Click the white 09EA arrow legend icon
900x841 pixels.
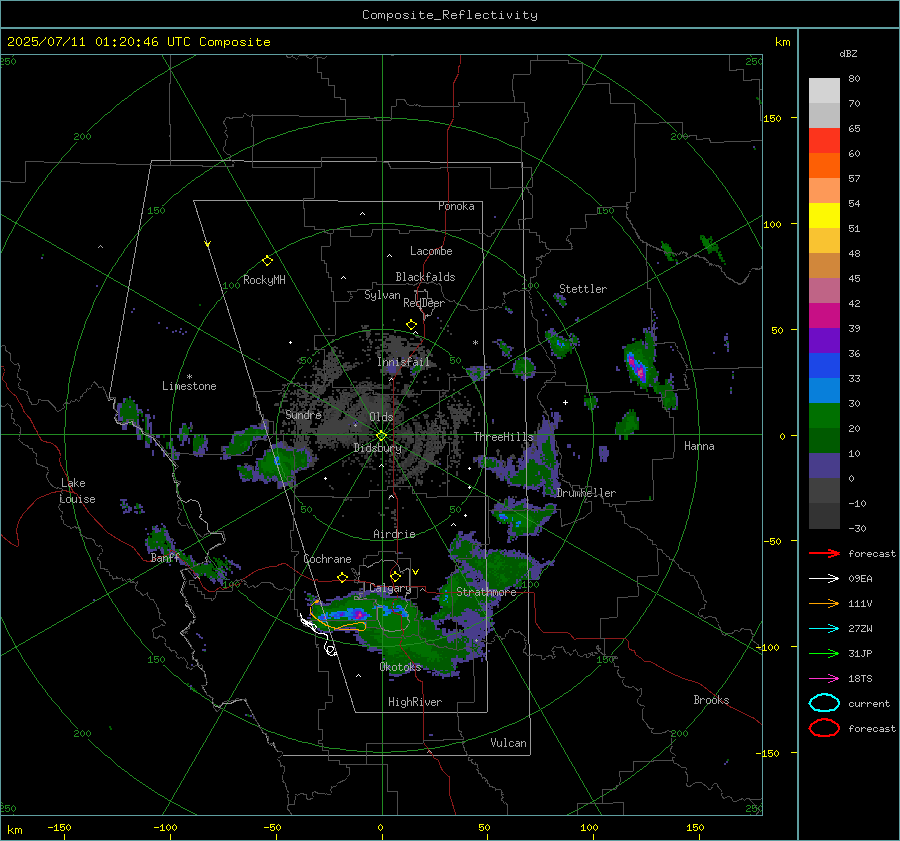tap(824, 579)
